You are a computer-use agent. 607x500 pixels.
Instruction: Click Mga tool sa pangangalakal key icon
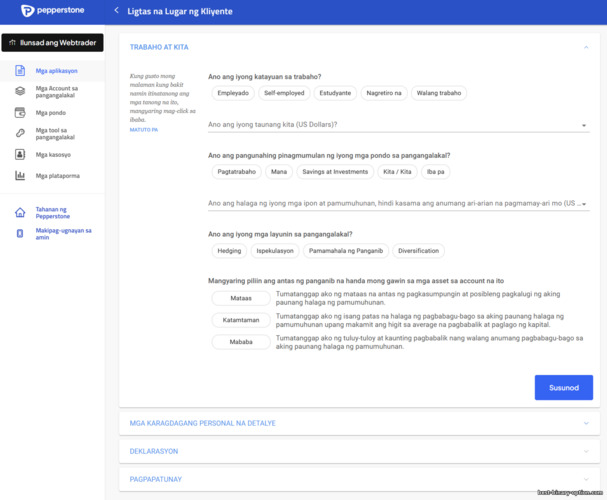coord(20,134)
